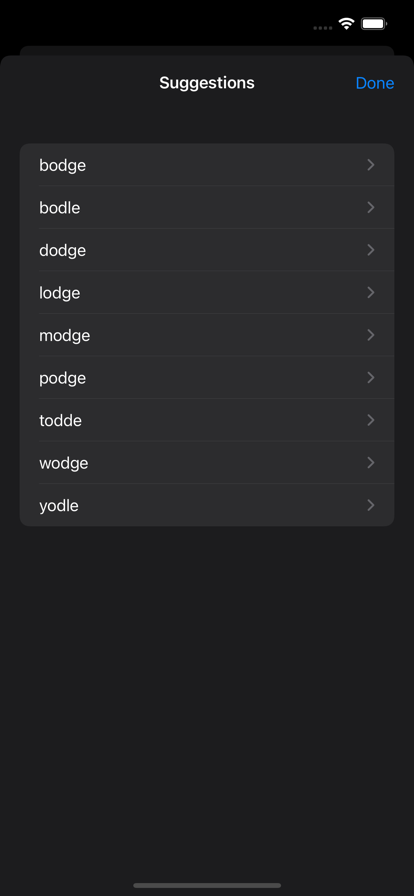Image resolution: width=414 pixels, height=896 pixels.
Task: Click the chevron beside bodle
Action: [371, 207]
